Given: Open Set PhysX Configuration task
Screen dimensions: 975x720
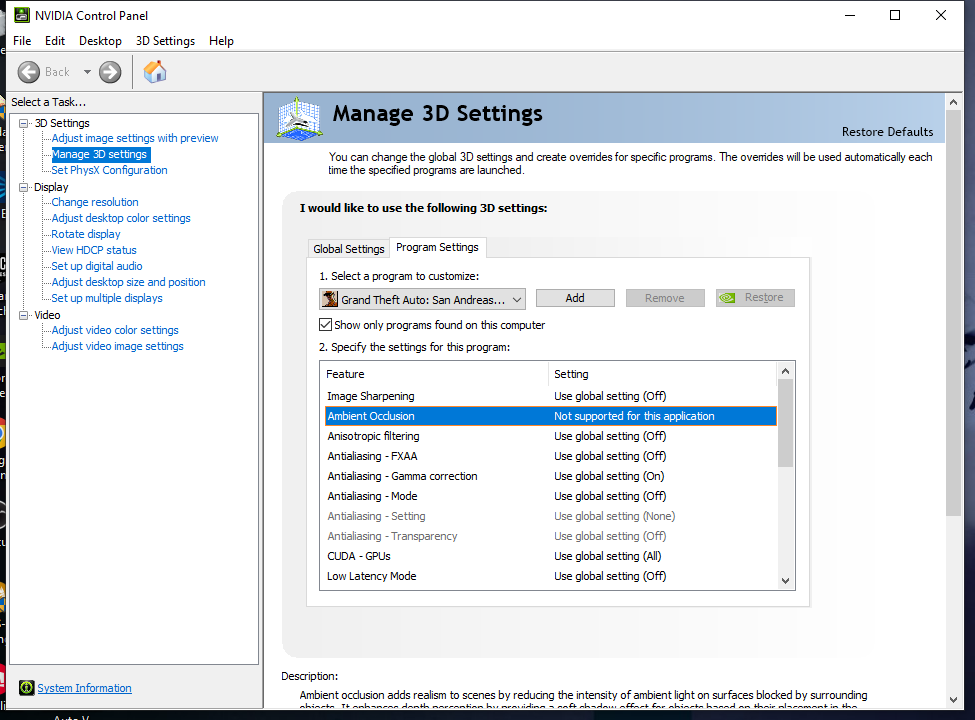Looking at the screenshot, I should (109, 170).
